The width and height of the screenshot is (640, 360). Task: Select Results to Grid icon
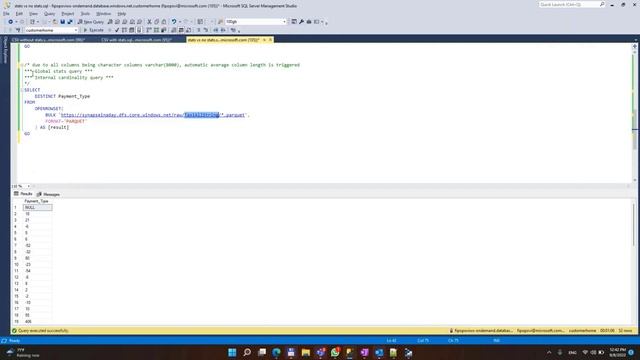[181, 30]
